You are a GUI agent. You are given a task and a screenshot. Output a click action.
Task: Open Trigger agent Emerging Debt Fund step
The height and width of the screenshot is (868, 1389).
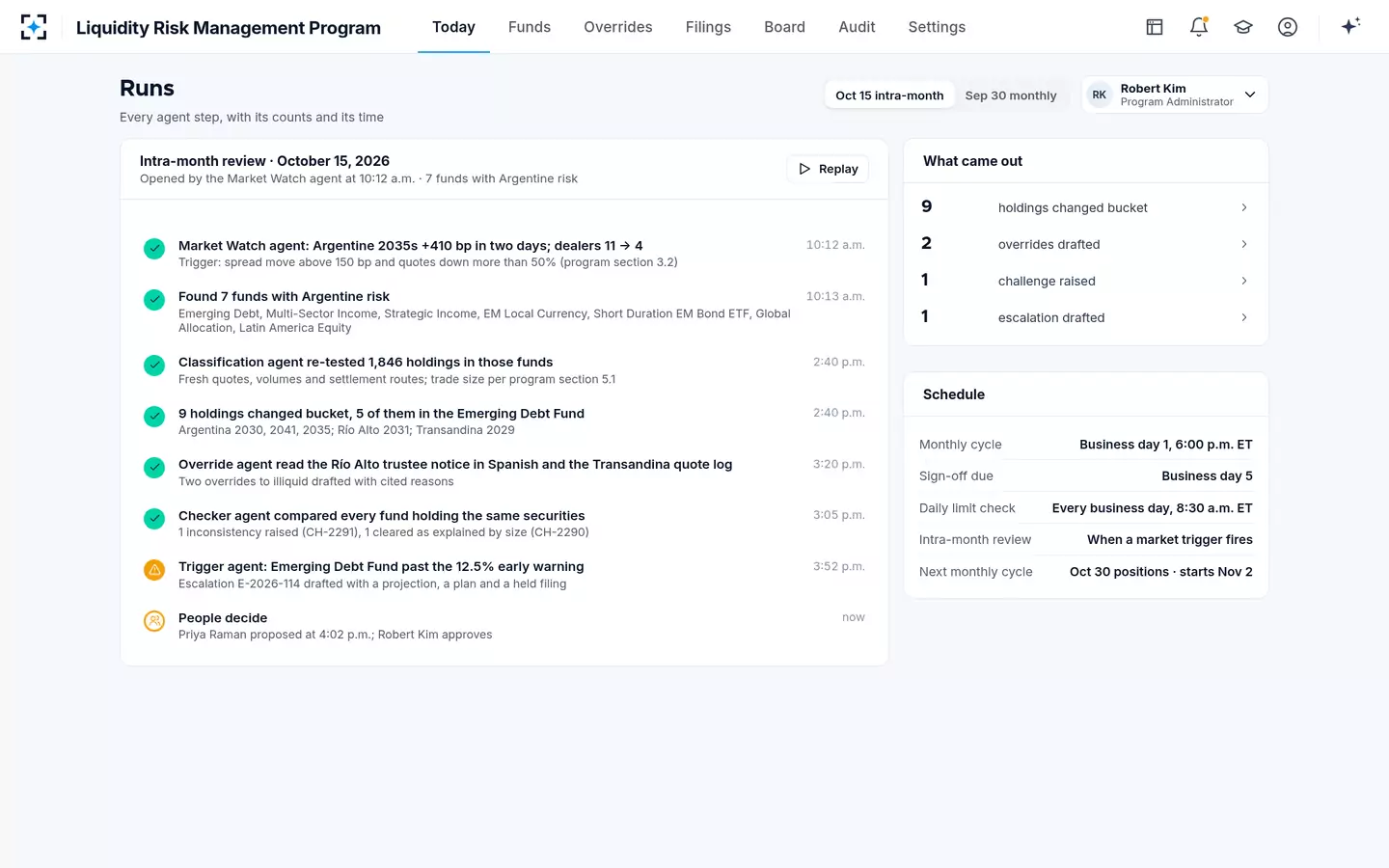click(x=504, y=575)
